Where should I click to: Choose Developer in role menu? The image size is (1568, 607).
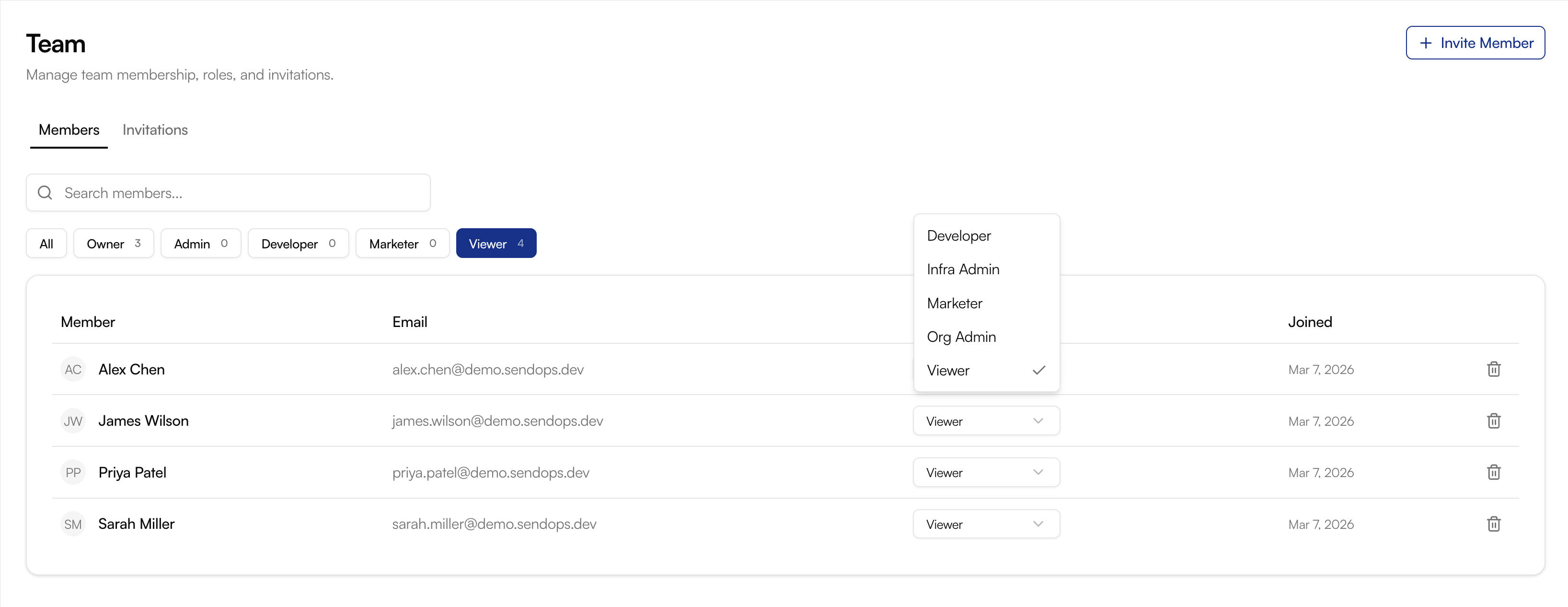pyautogui.click(x=959, y=235)
